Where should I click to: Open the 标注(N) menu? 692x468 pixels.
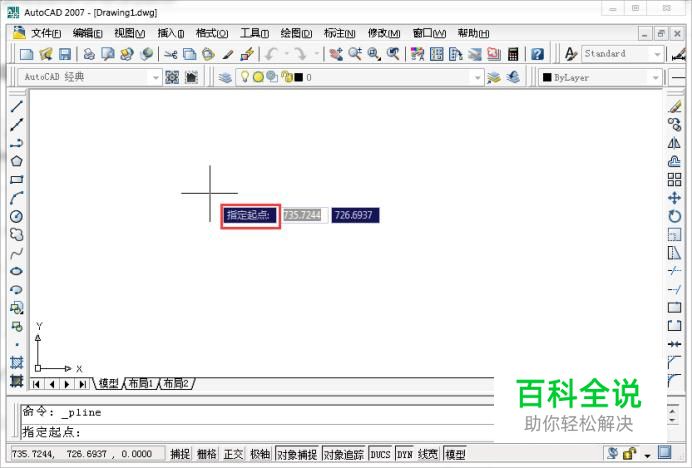click(339, 33)
